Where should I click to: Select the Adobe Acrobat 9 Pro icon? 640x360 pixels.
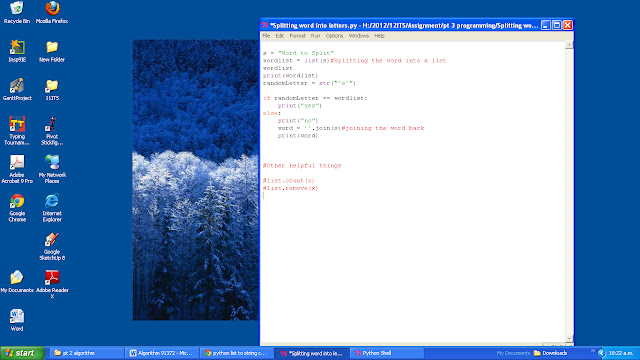[17, 169]
